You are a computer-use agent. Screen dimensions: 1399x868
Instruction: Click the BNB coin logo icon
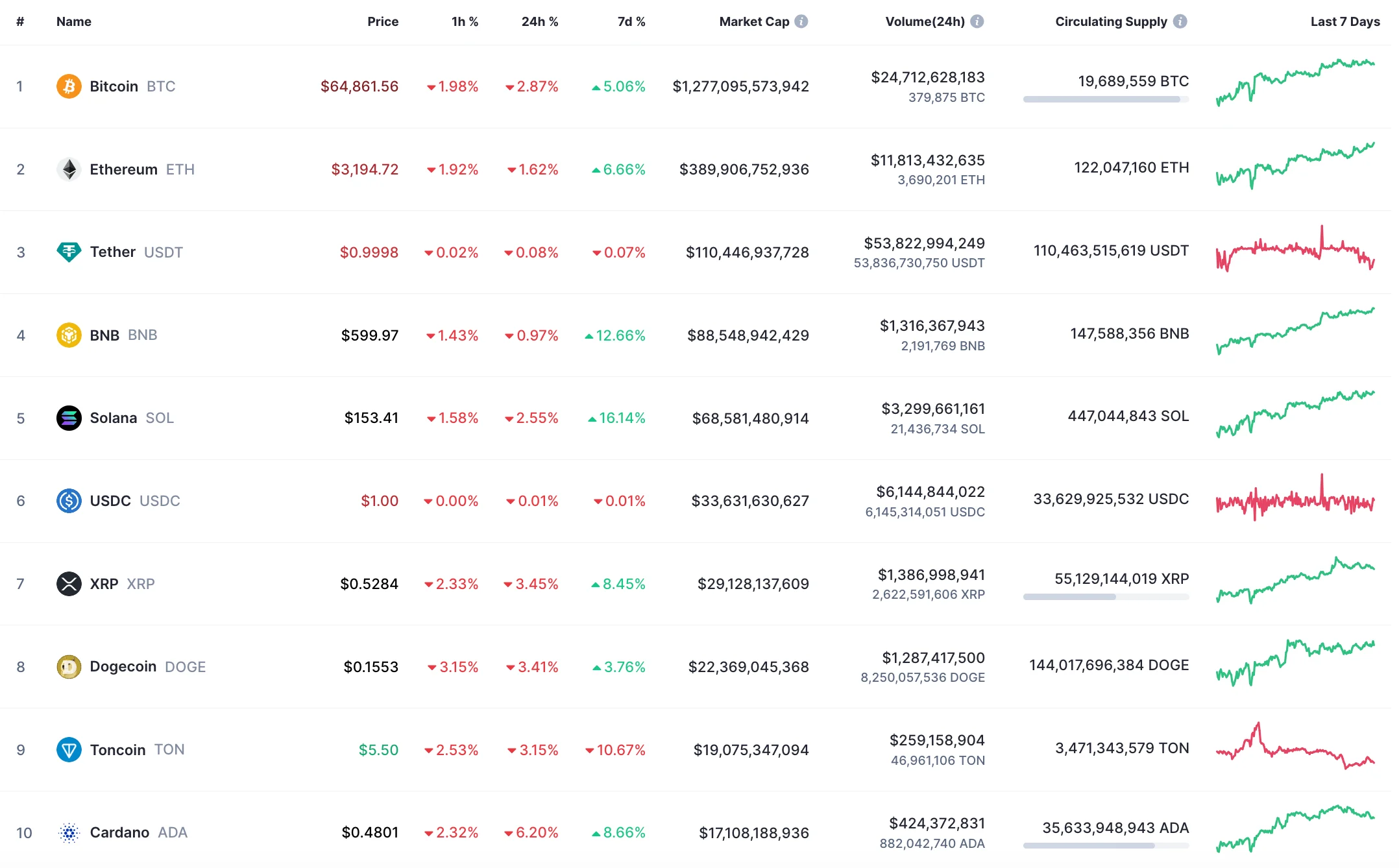(69, 335)
